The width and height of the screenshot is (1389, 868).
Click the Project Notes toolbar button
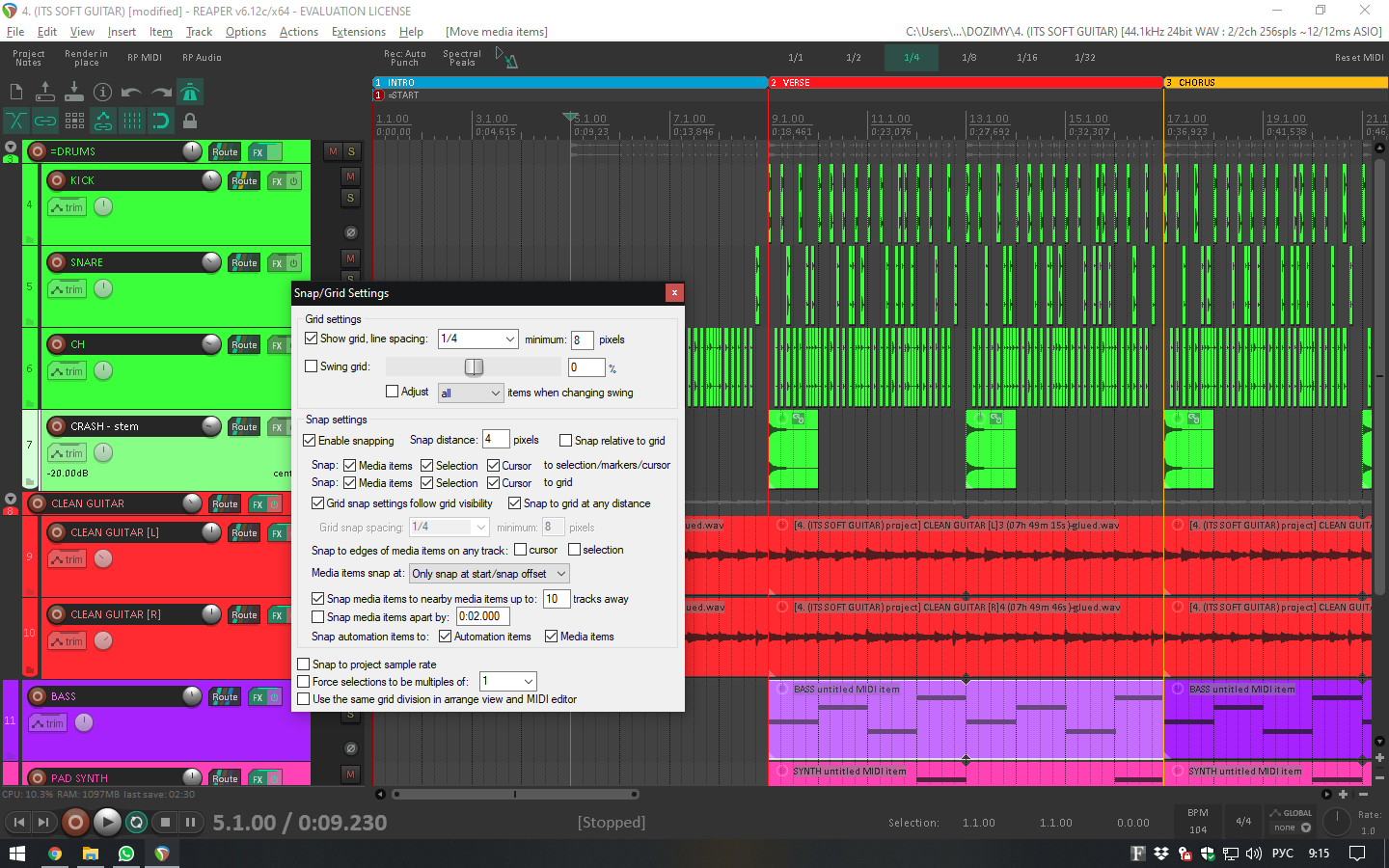pos(29,58)
